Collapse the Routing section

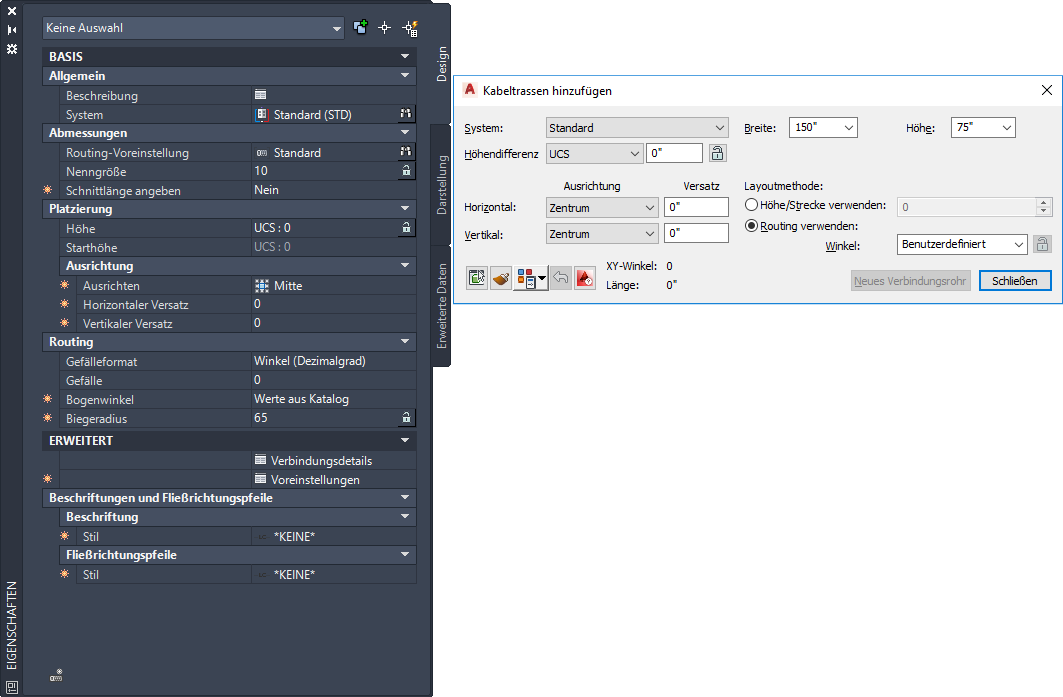(x=405, y=341)
